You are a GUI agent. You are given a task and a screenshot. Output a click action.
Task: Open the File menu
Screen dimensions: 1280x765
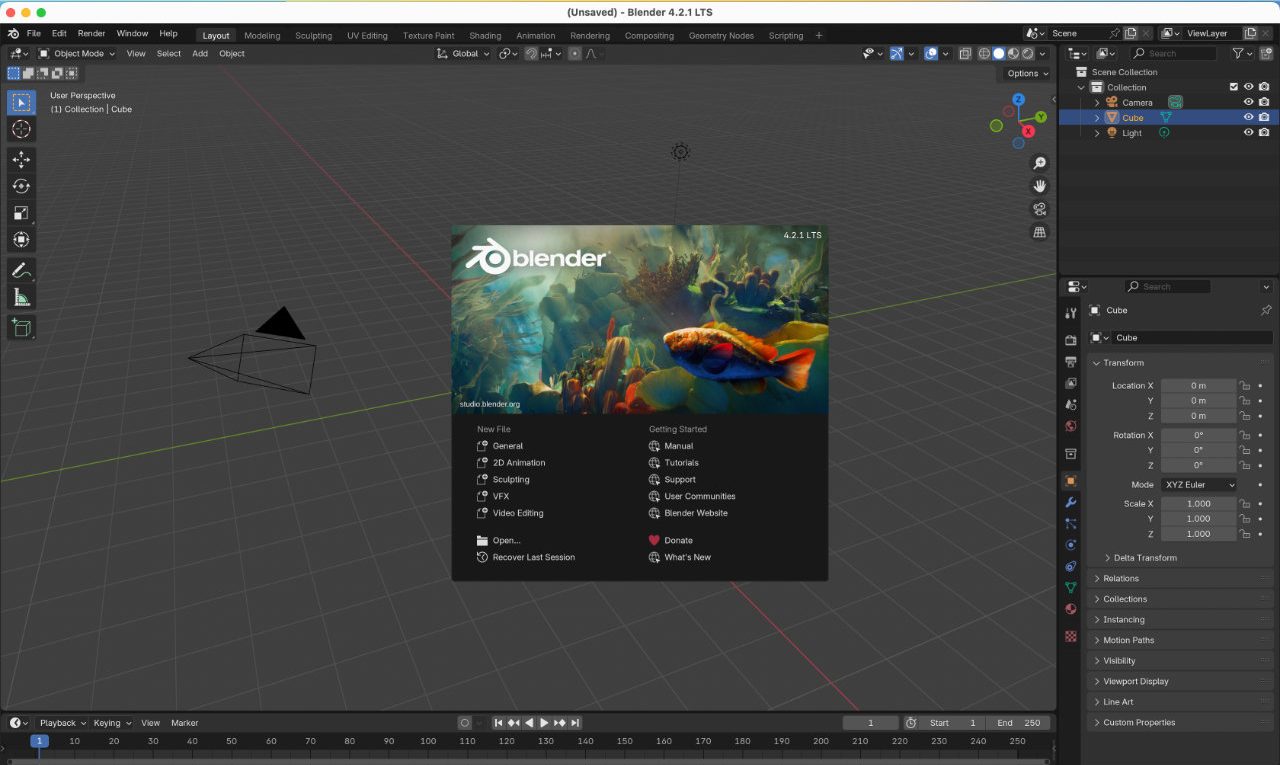(x=33, y=34)
